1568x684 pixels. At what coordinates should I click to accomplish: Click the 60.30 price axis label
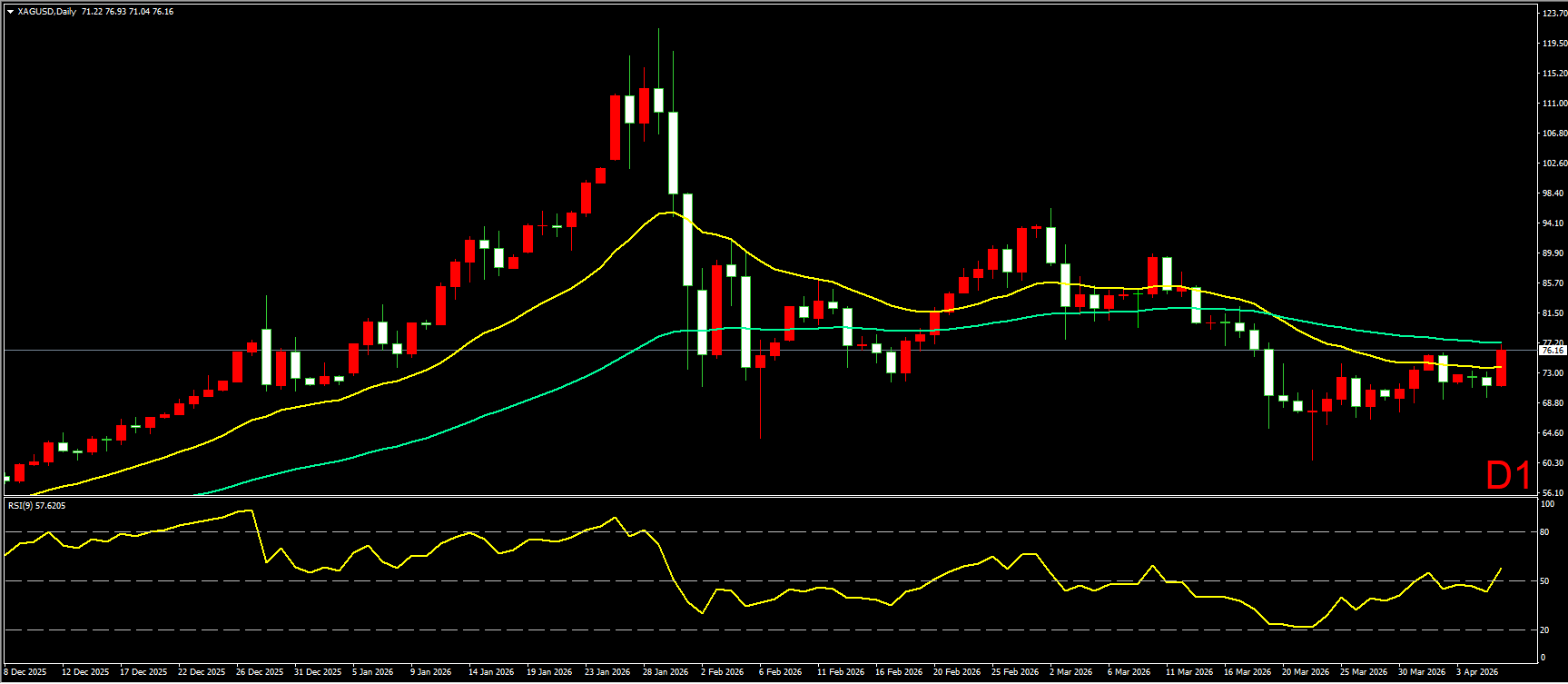click(x=1553, y=463)
